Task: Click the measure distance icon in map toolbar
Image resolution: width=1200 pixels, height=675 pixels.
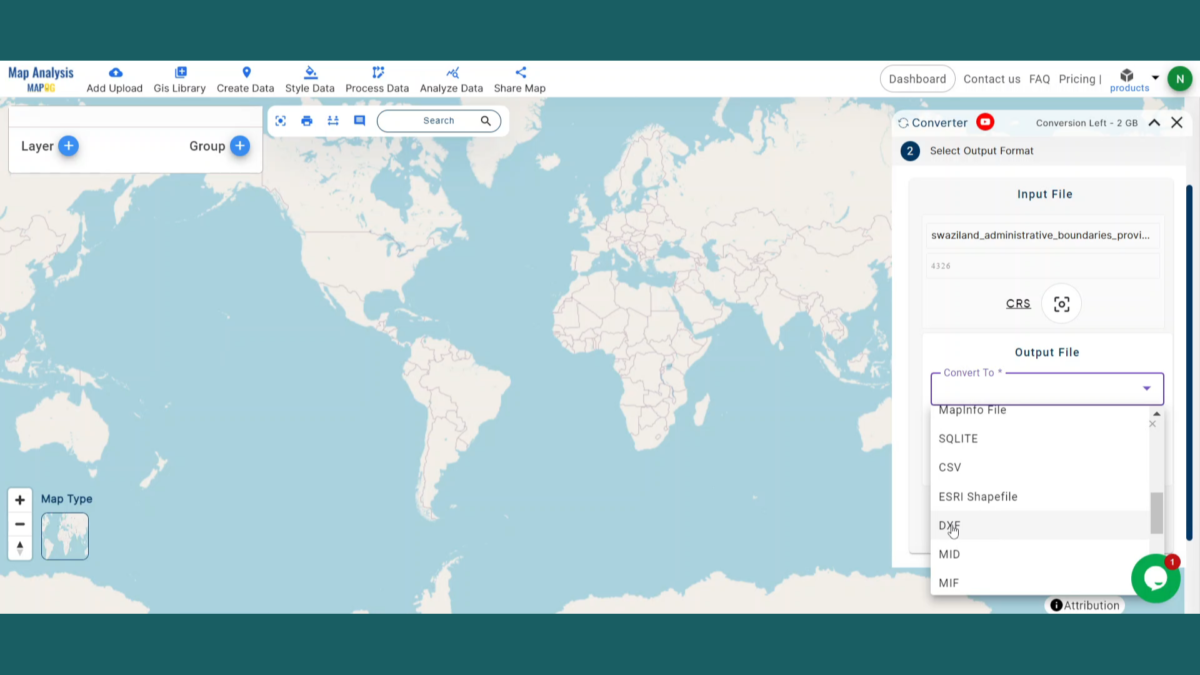Action: tap(333, 121)
